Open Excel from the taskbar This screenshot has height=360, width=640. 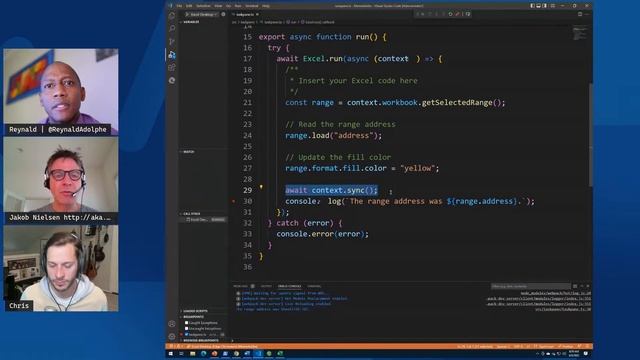click(280, 353)
